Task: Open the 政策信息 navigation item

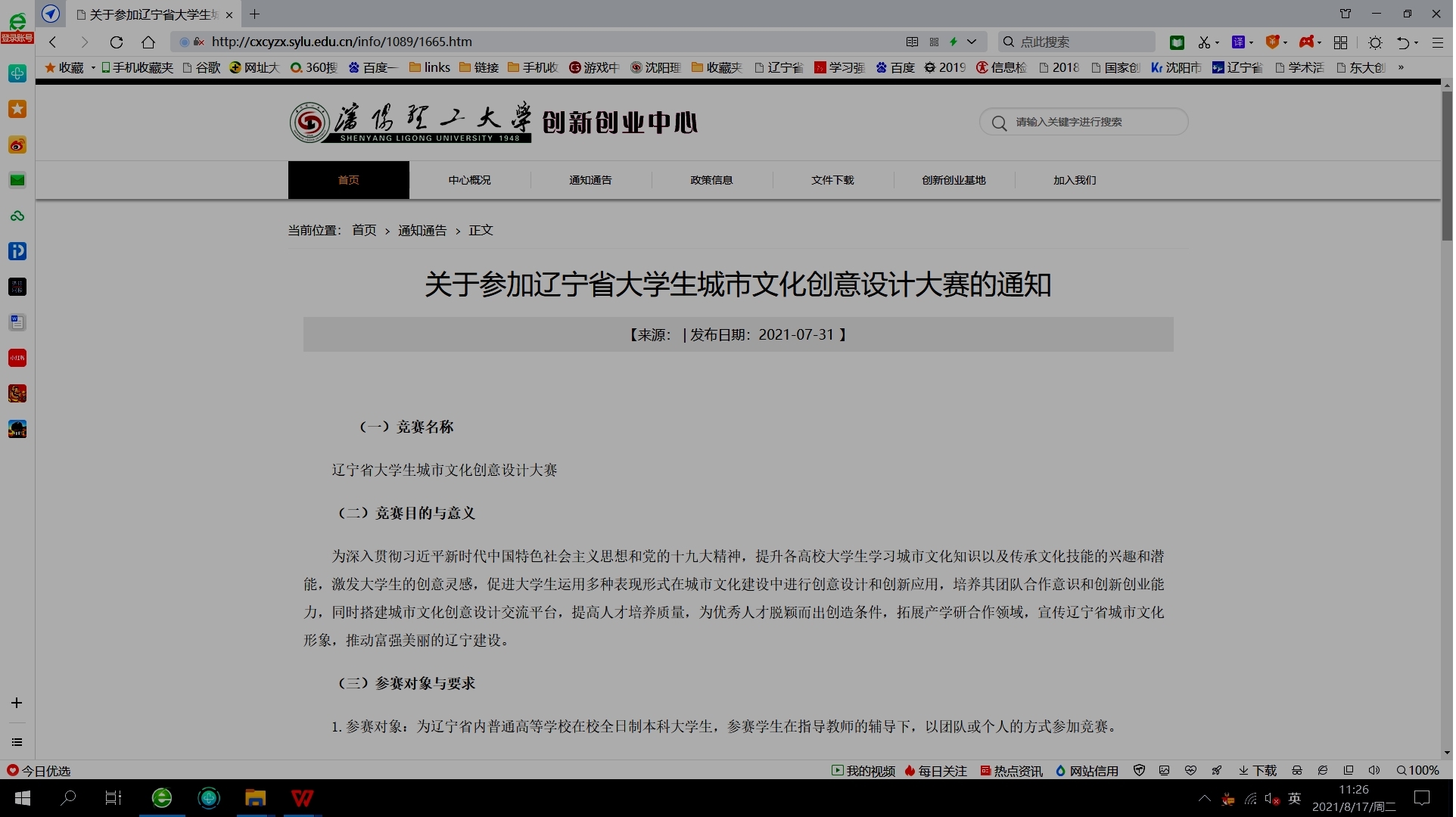Action: [712, 180]
